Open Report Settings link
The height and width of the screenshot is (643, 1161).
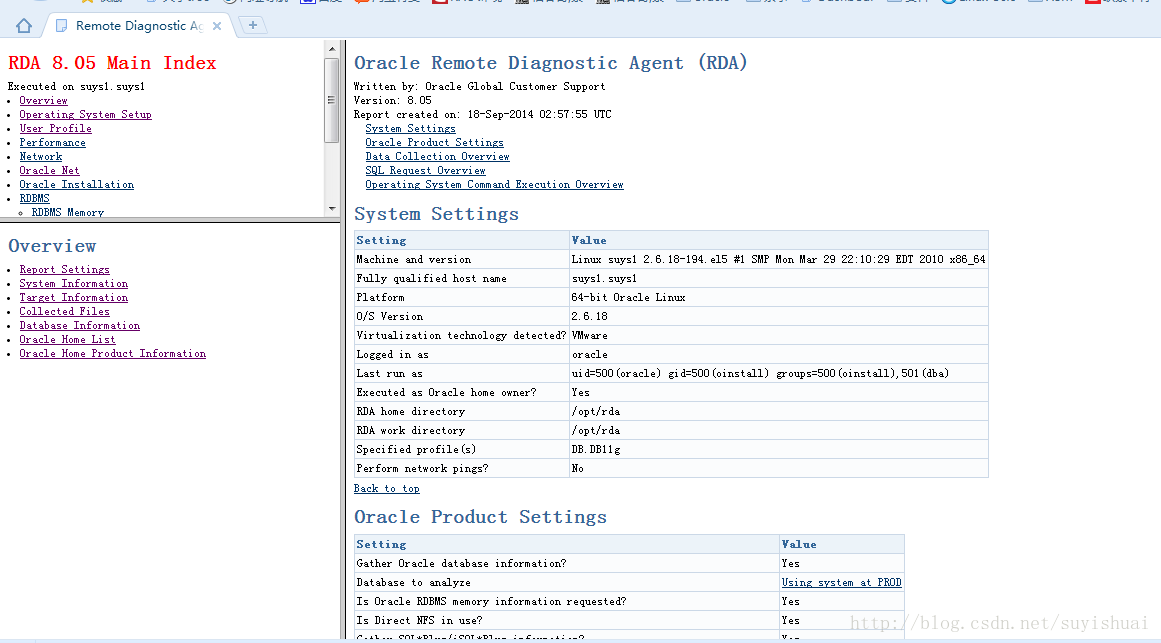coord(64,270)
